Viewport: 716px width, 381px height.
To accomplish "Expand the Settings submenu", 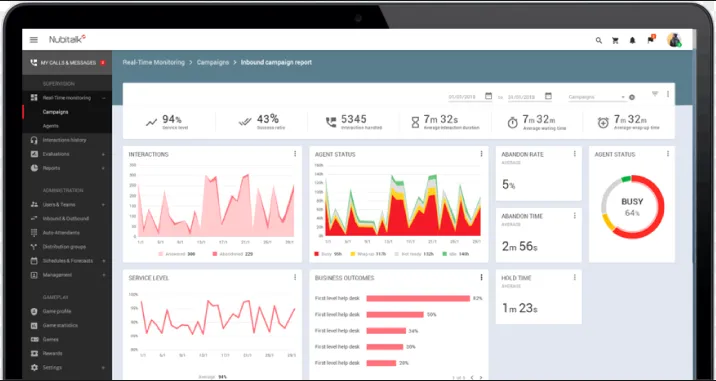I will pyautogui.click(x=104, y=368).
